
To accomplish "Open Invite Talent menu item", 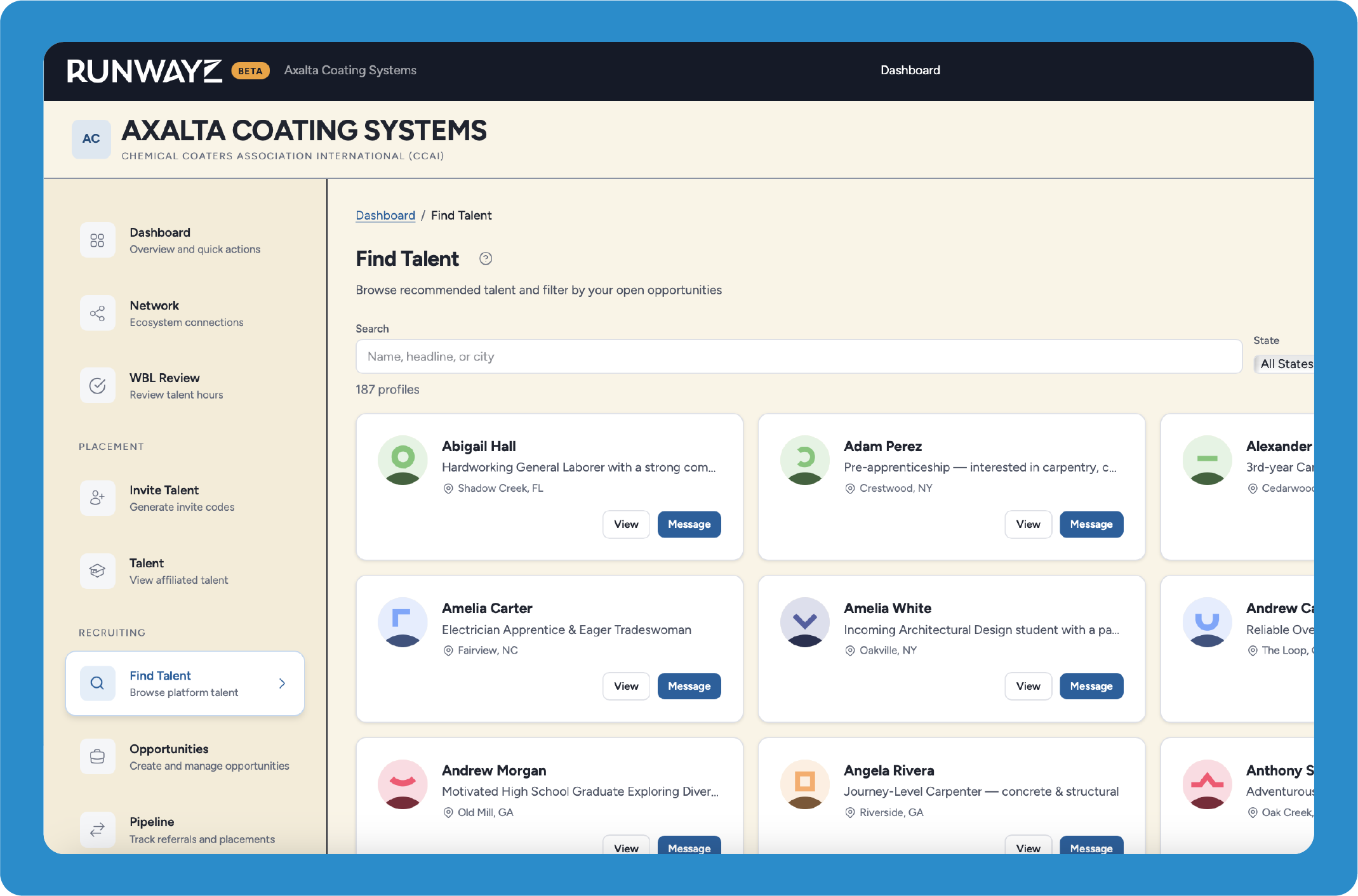I will pos(185,497).
